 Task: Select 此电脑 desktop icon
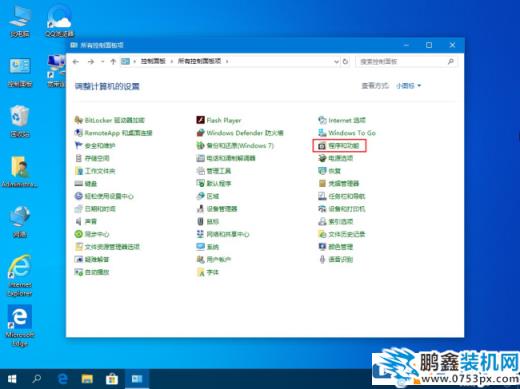coord(20,21)
